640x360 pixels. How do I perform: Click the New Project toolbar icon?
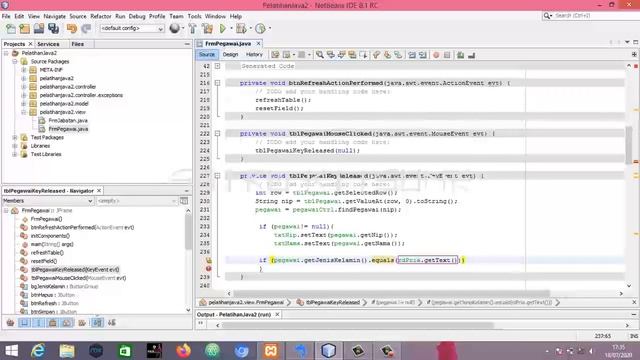[24, 29]
